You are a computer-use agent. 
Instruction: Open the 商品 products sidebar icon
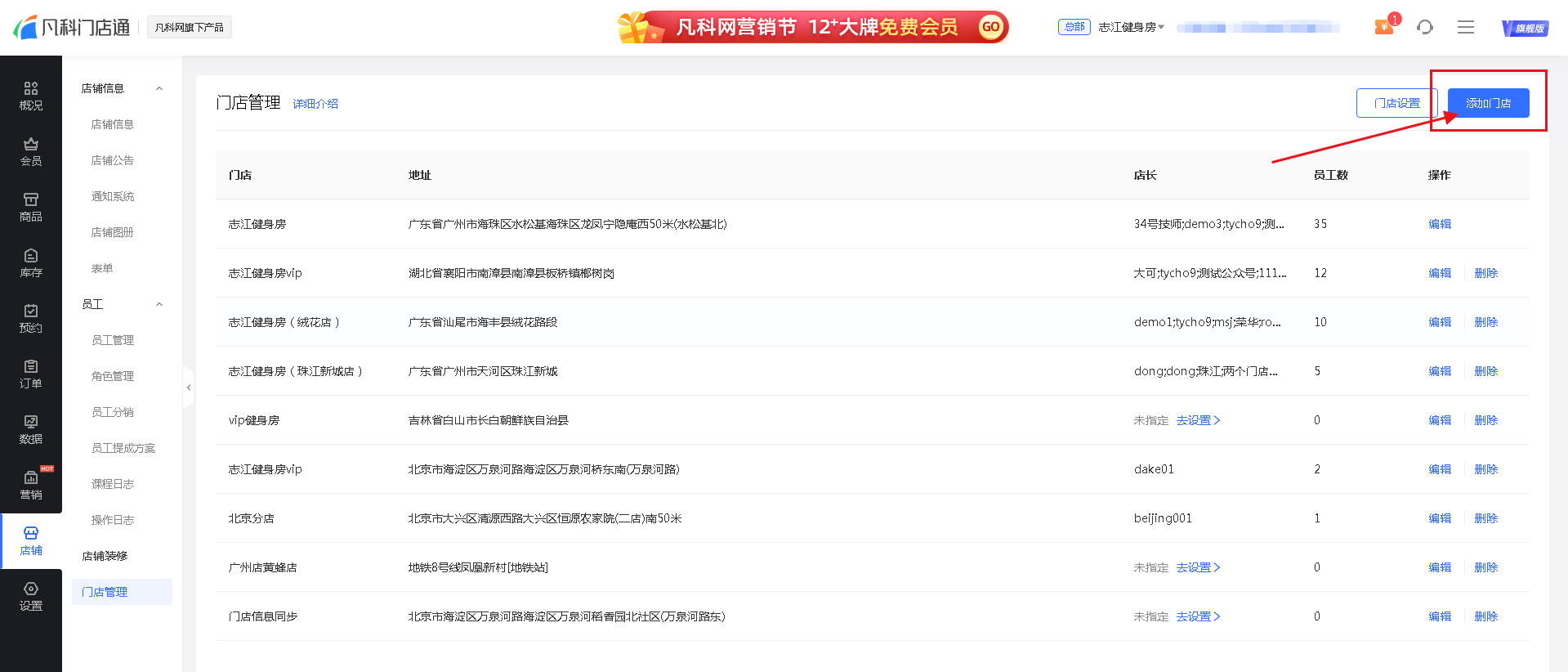pyautogui.click(x=31, y=208)
